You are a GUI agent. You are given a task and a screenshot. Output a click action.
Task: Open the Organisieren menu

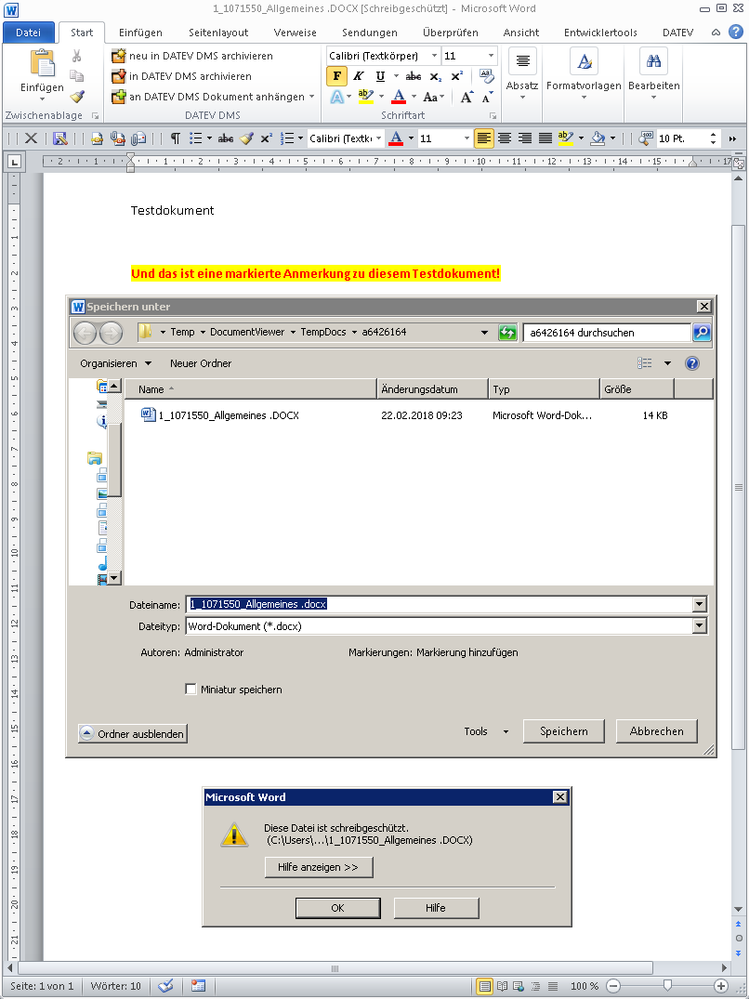click(x=116, y=364)
